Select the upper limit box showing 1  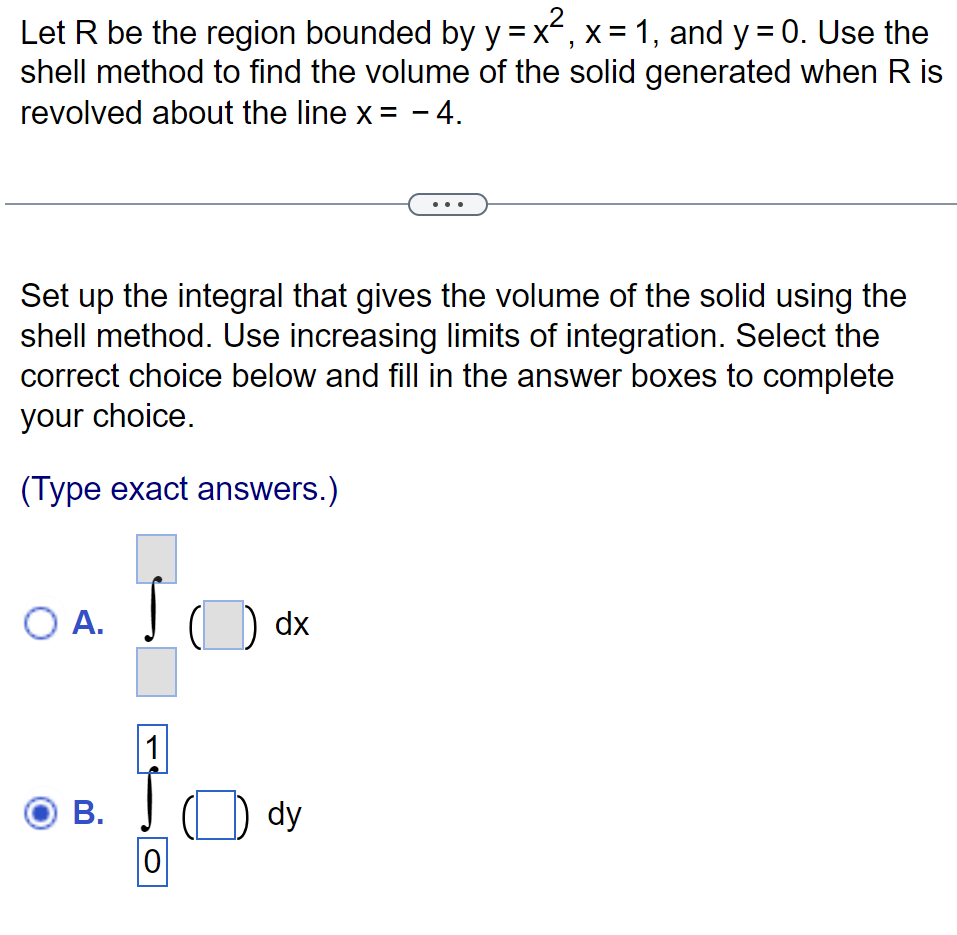coord(152,747)
